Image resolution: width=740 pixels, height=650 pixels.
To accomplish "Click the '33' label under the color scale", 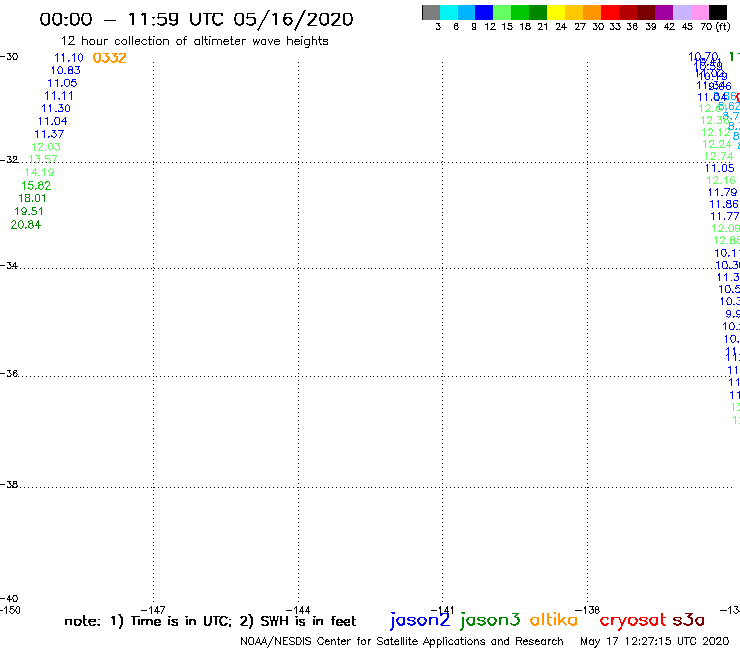I will [x=615, y=27].
